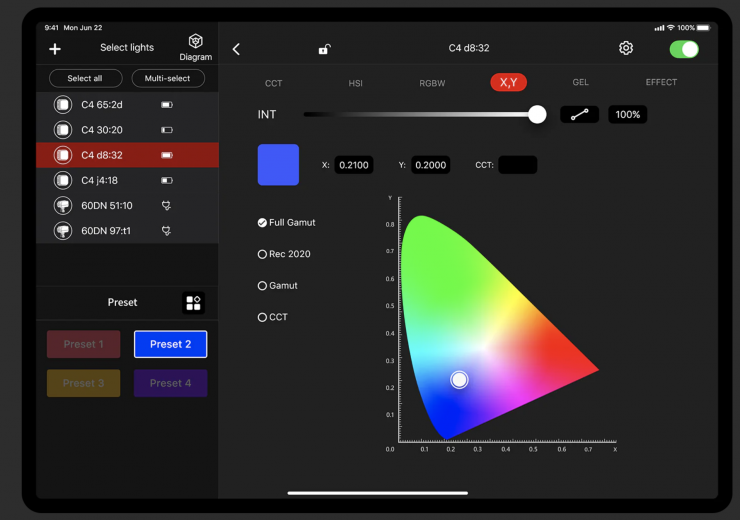Open the preset grid icon
The width and height of the screenshot is (740, 520).
[x=193, y=303]
